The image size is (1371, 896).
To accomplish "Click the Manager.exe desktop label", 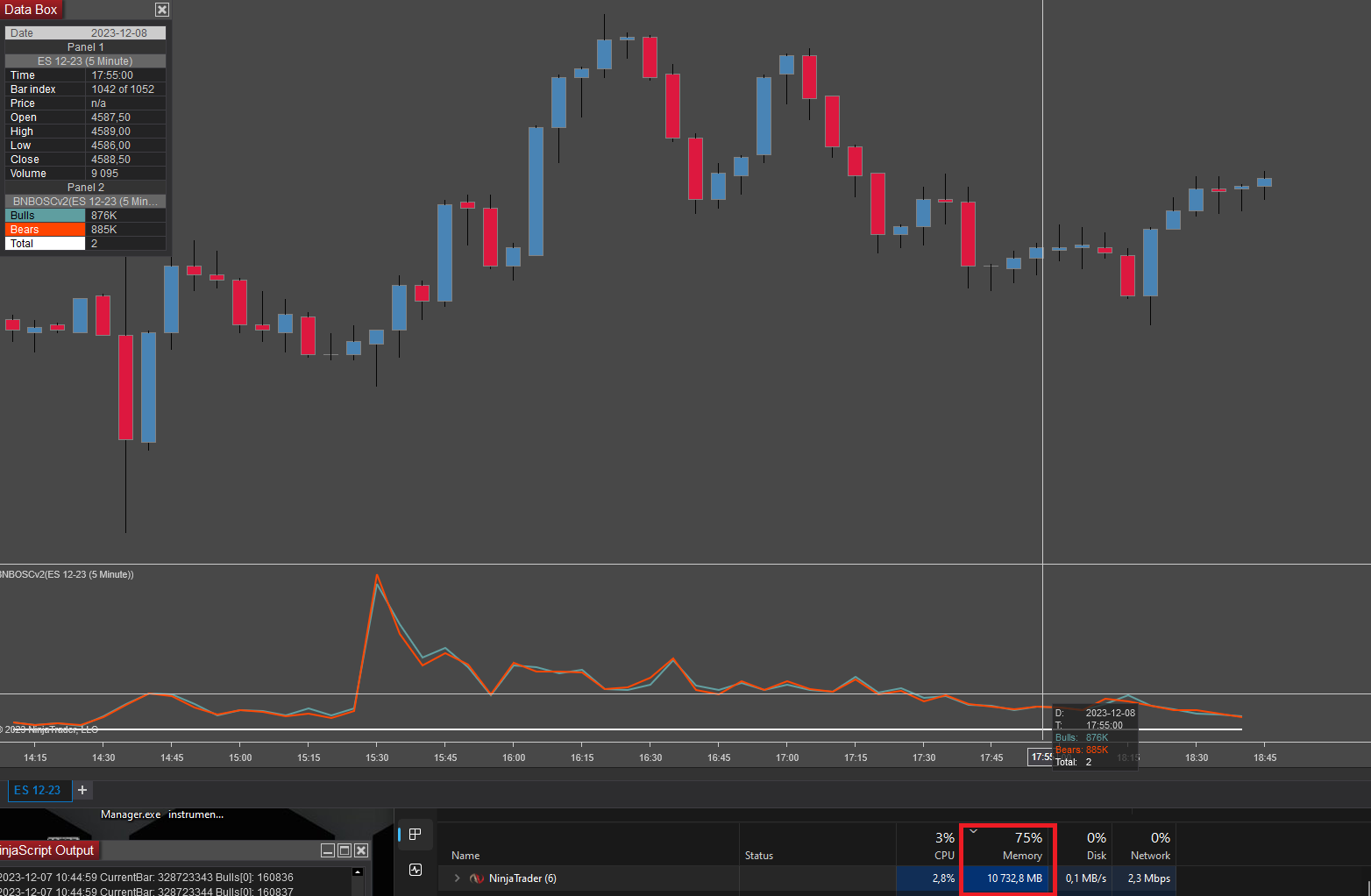I will tap(131, 814).
